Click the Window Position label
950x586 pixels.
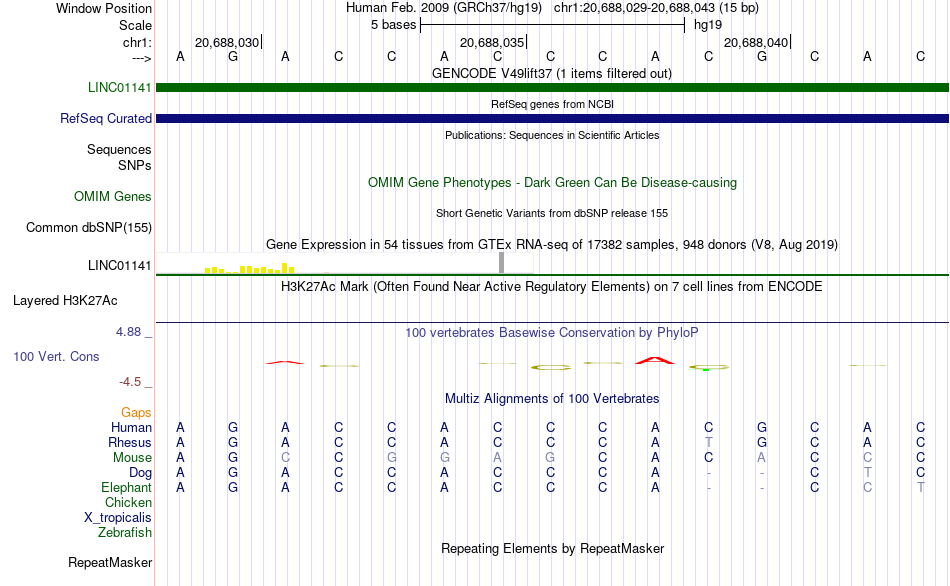[x=104, y=8]
